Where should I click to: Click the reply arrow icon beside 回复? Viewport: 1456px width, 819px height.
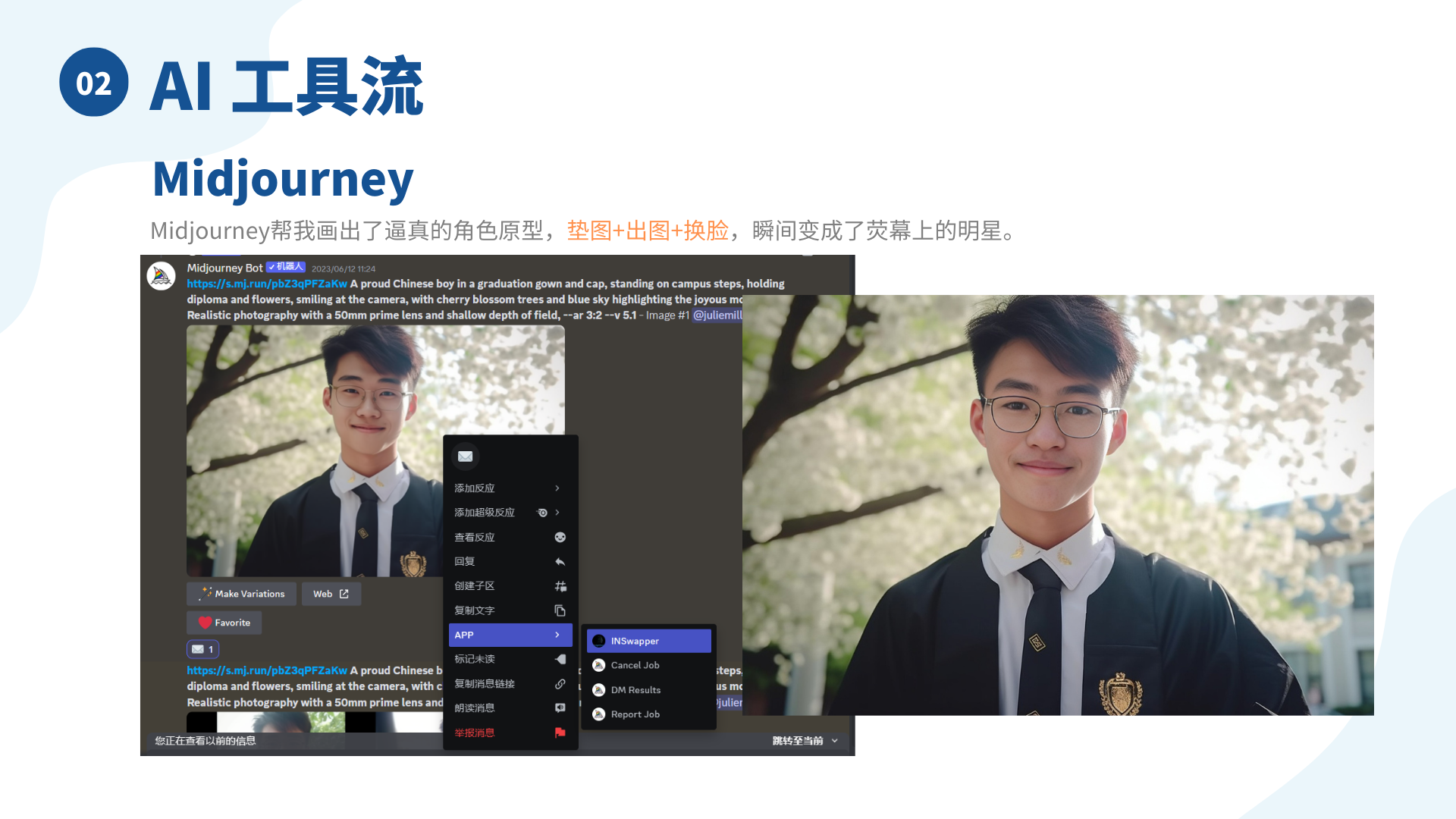(560, 562)
